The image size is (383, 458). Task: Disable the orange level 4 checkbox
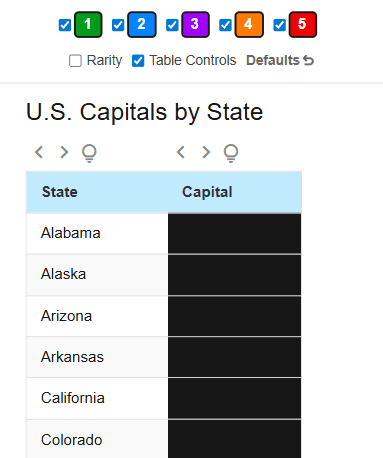pyautogui.click(x=225, y=25)
